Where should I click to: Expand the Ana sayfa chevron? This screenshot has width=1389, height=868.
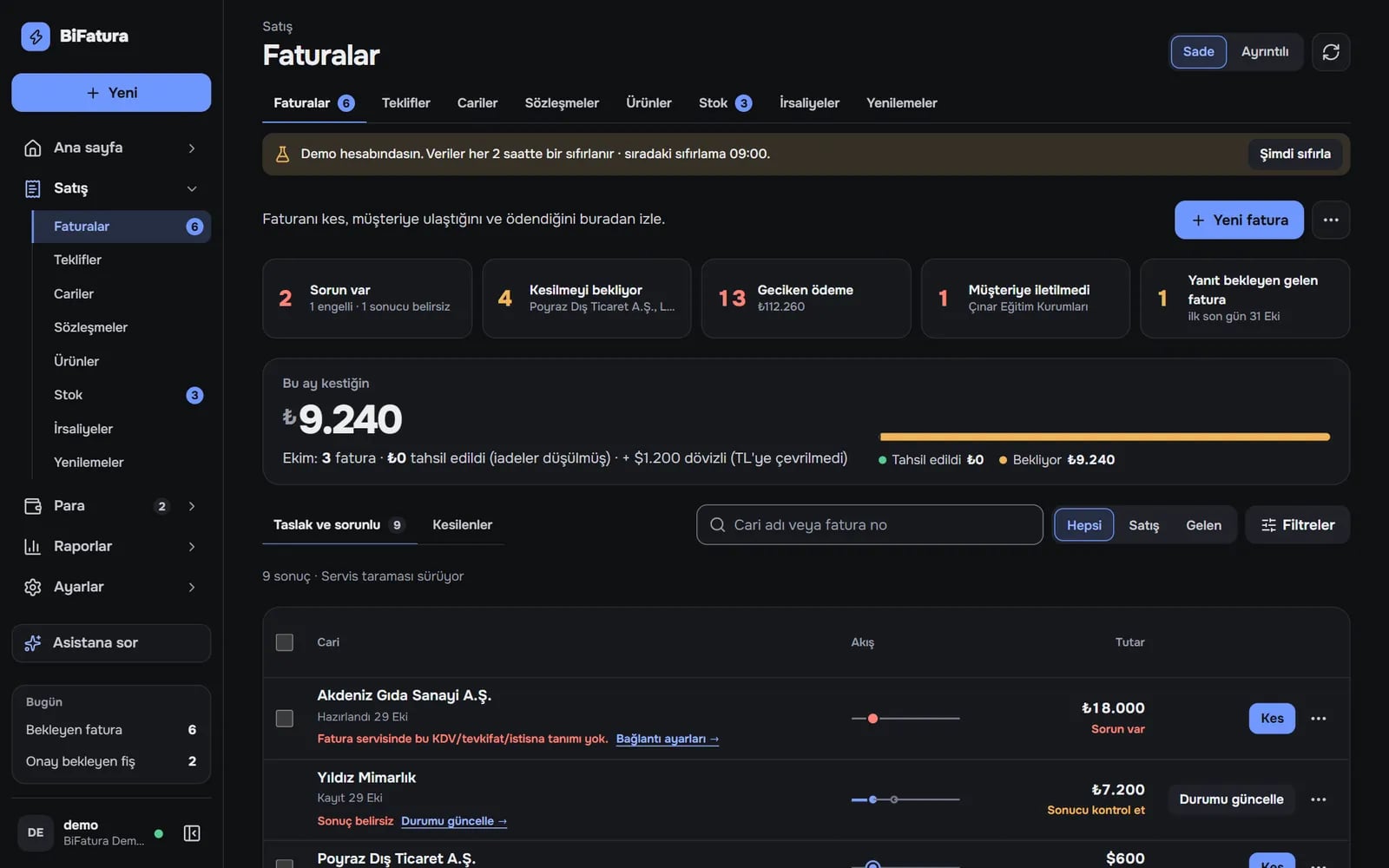click(192, 148)
